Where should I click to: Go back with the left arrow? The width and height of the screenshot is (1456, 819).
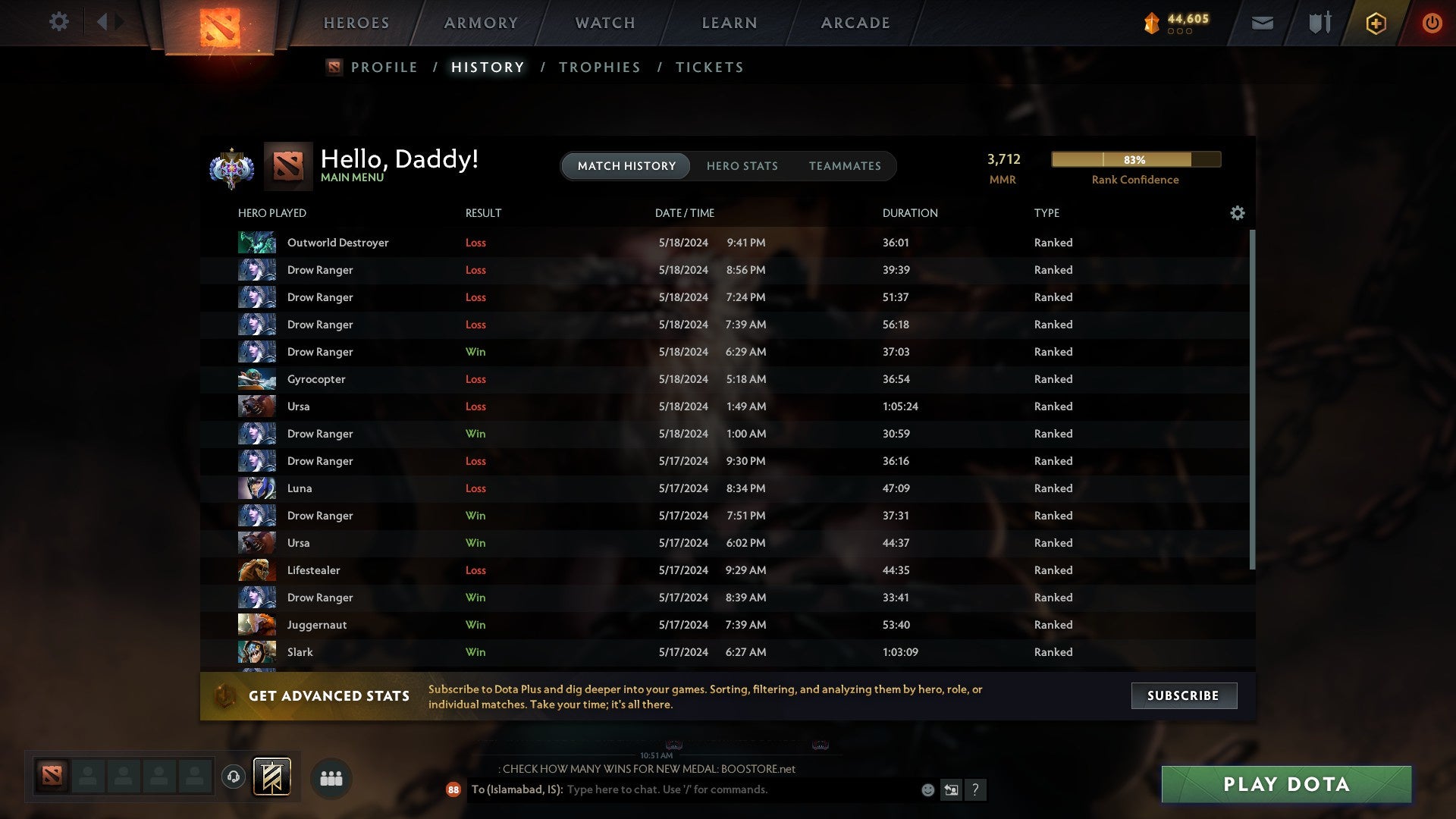102,22
